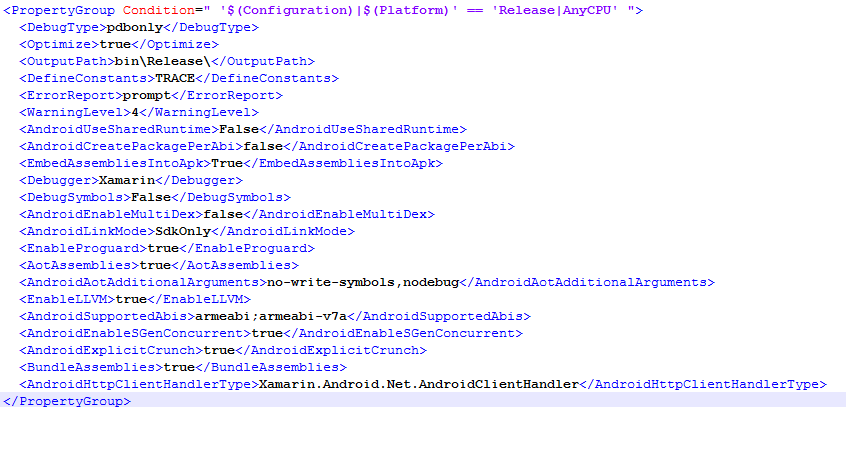Click the Condition attribute in the PropertyGroup tag
Image resolution: width=846 pixels, height=460 pixels.
click(159, 10)
